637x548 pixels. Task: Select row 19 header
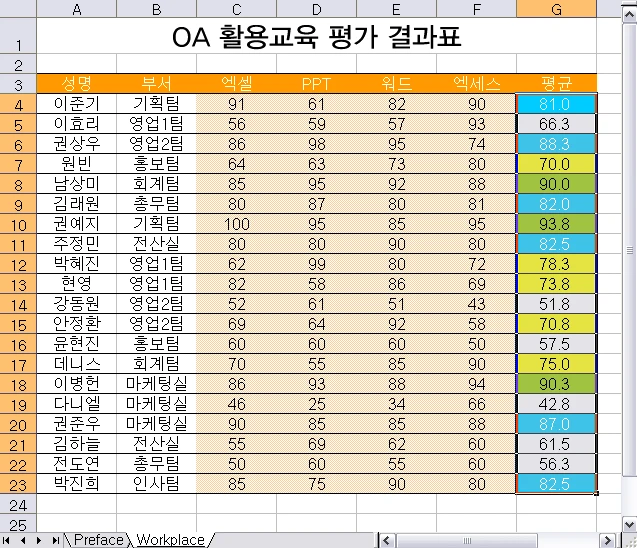coord(18,404)
